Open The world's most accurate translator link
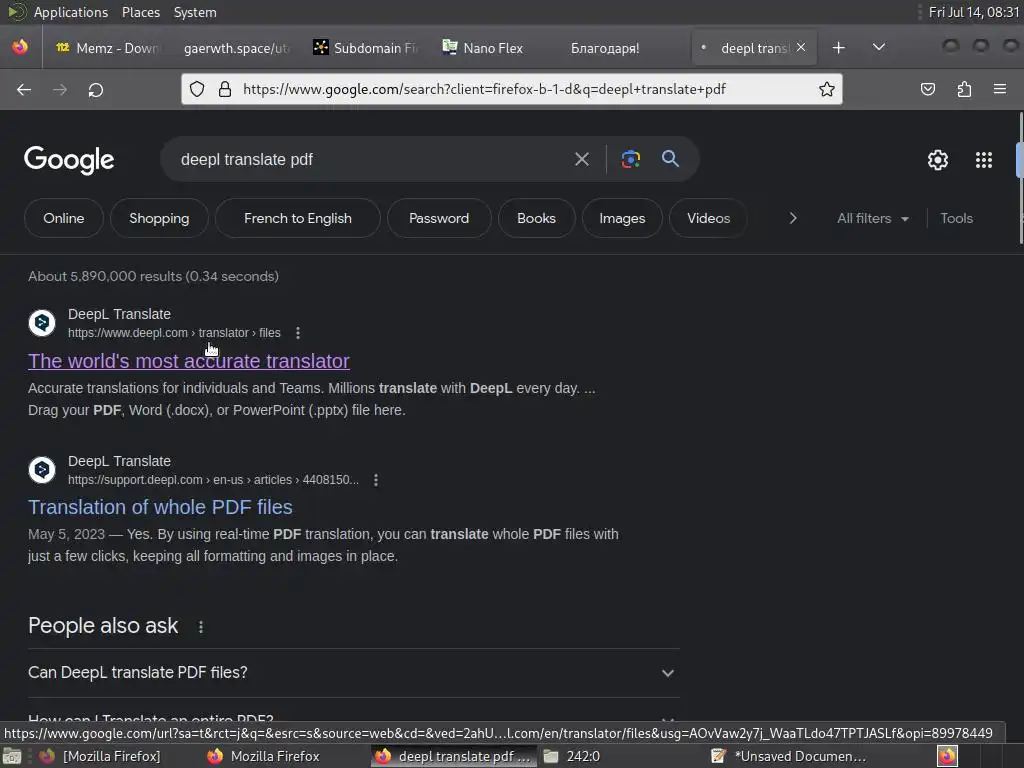This screenshot has height=768, width=1024. (189, 361)
